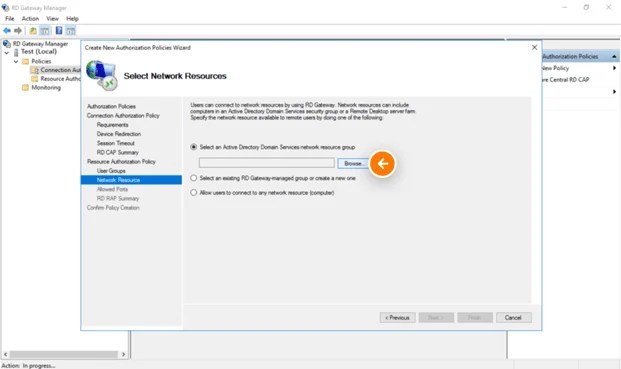Click RD CAP Summary wizard step

pos(118,152)
